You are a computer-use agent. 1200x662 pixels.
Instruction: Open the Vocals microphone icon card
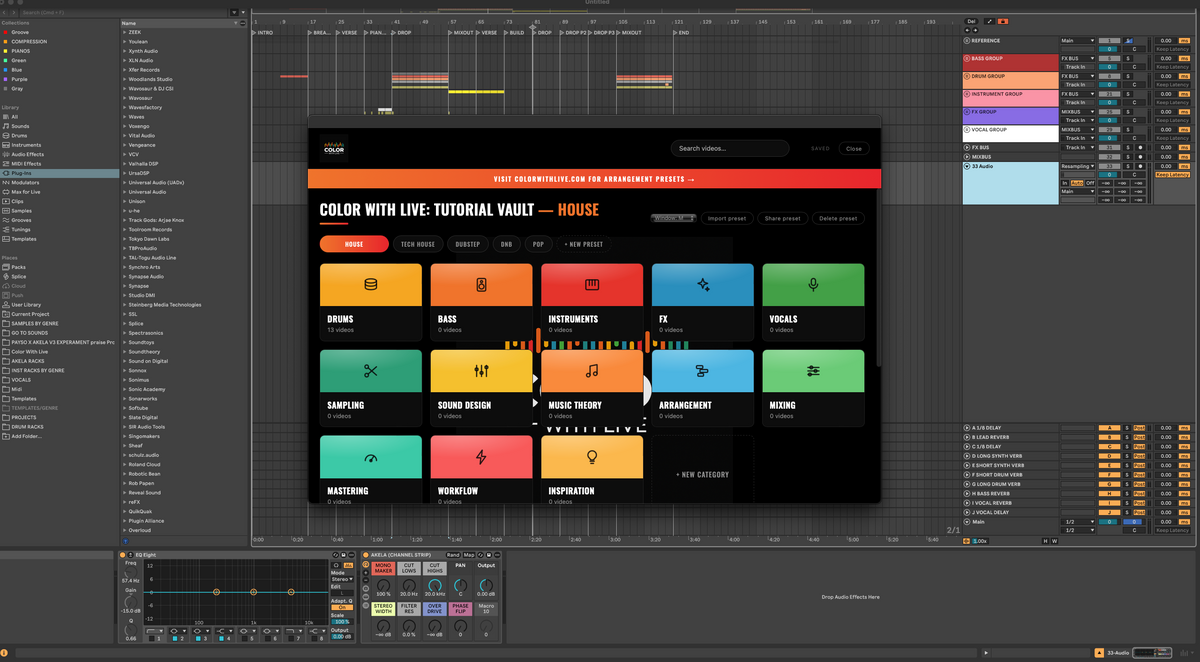(813, 284)
